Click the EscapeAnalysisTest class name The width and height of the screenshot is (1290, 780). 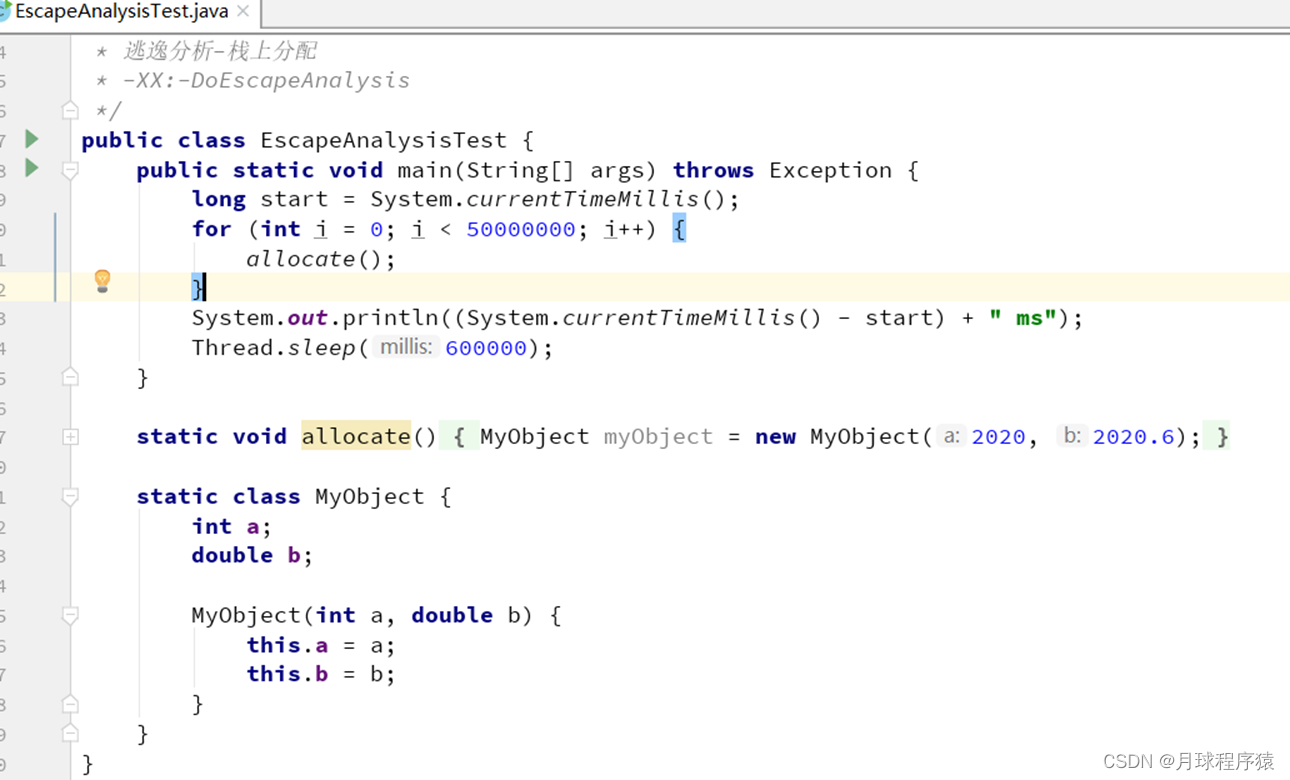tap(383, 140)
